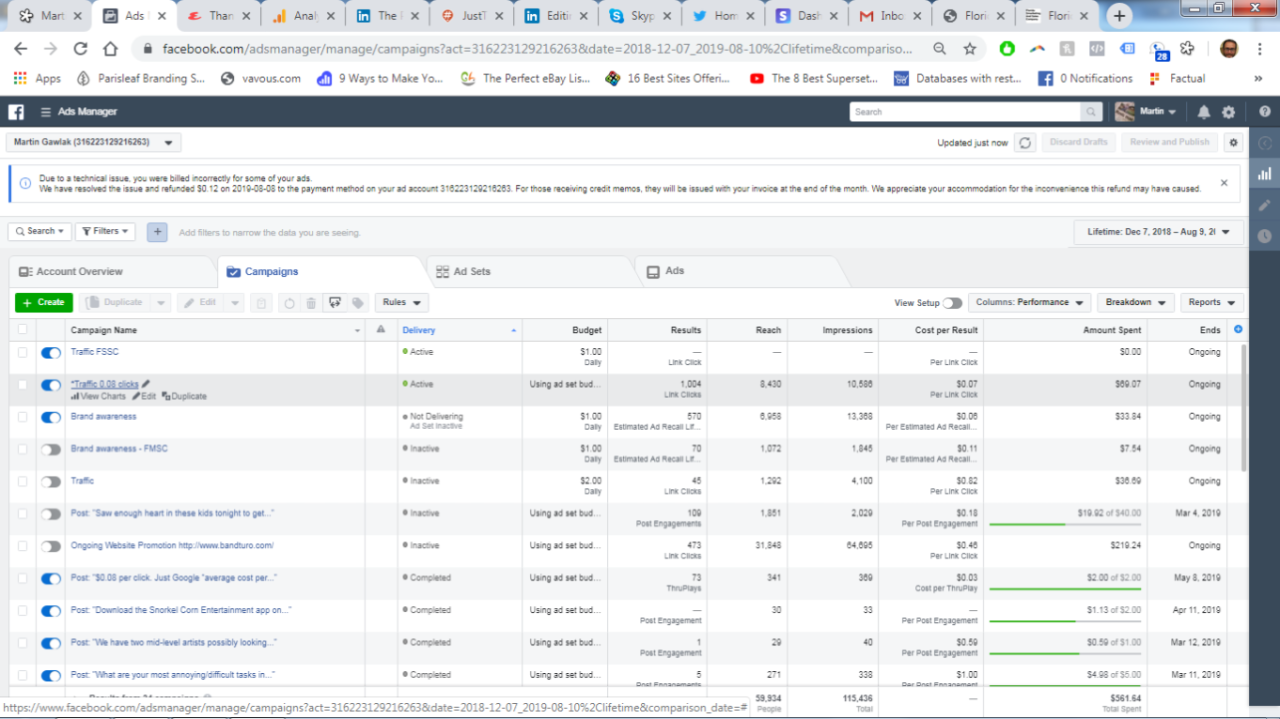Open the history clock panel in right sidebar
The image size is (1280, 719).
point(1265,236)
